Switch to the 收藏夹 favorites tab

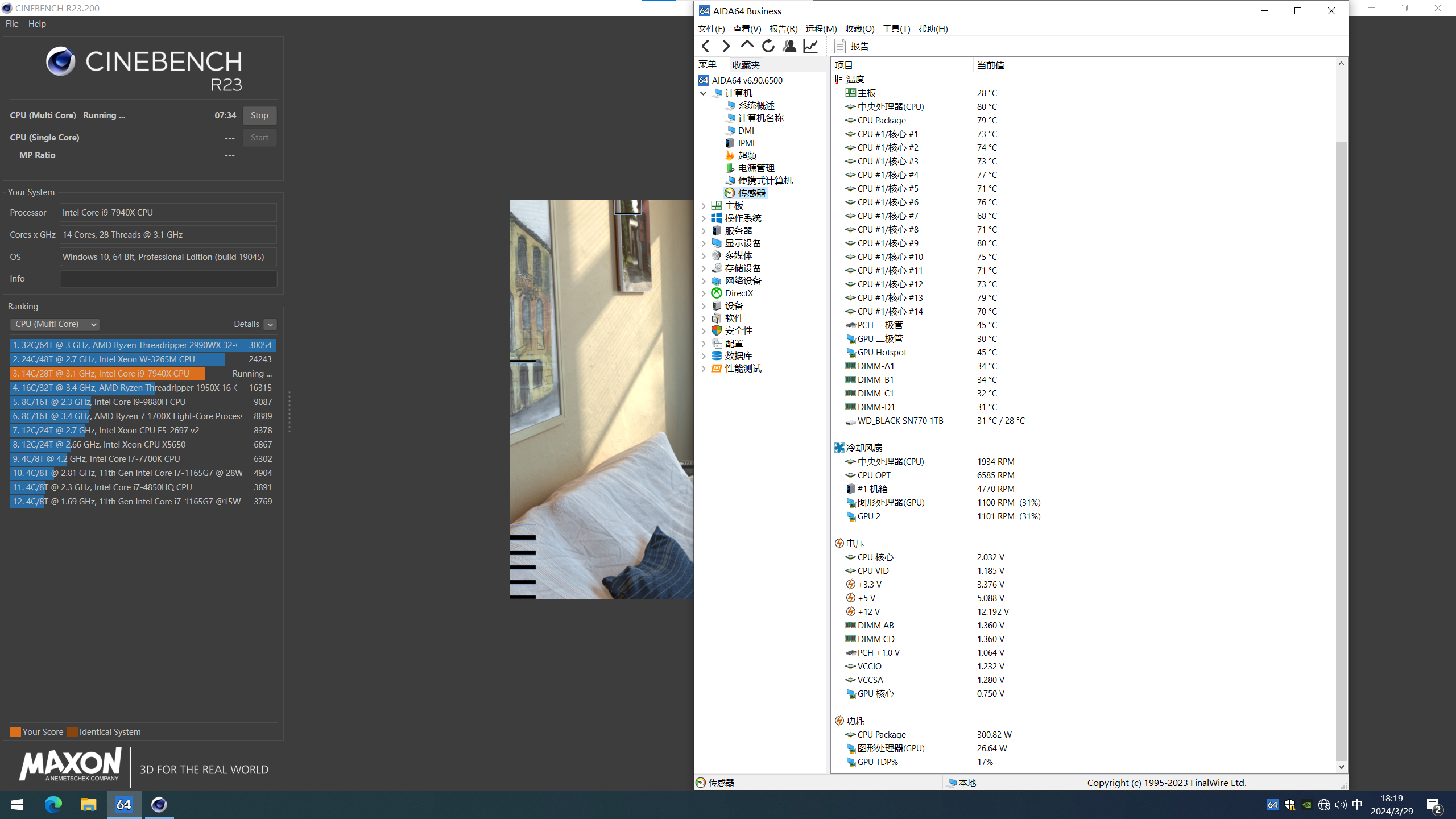click(746, 65)
